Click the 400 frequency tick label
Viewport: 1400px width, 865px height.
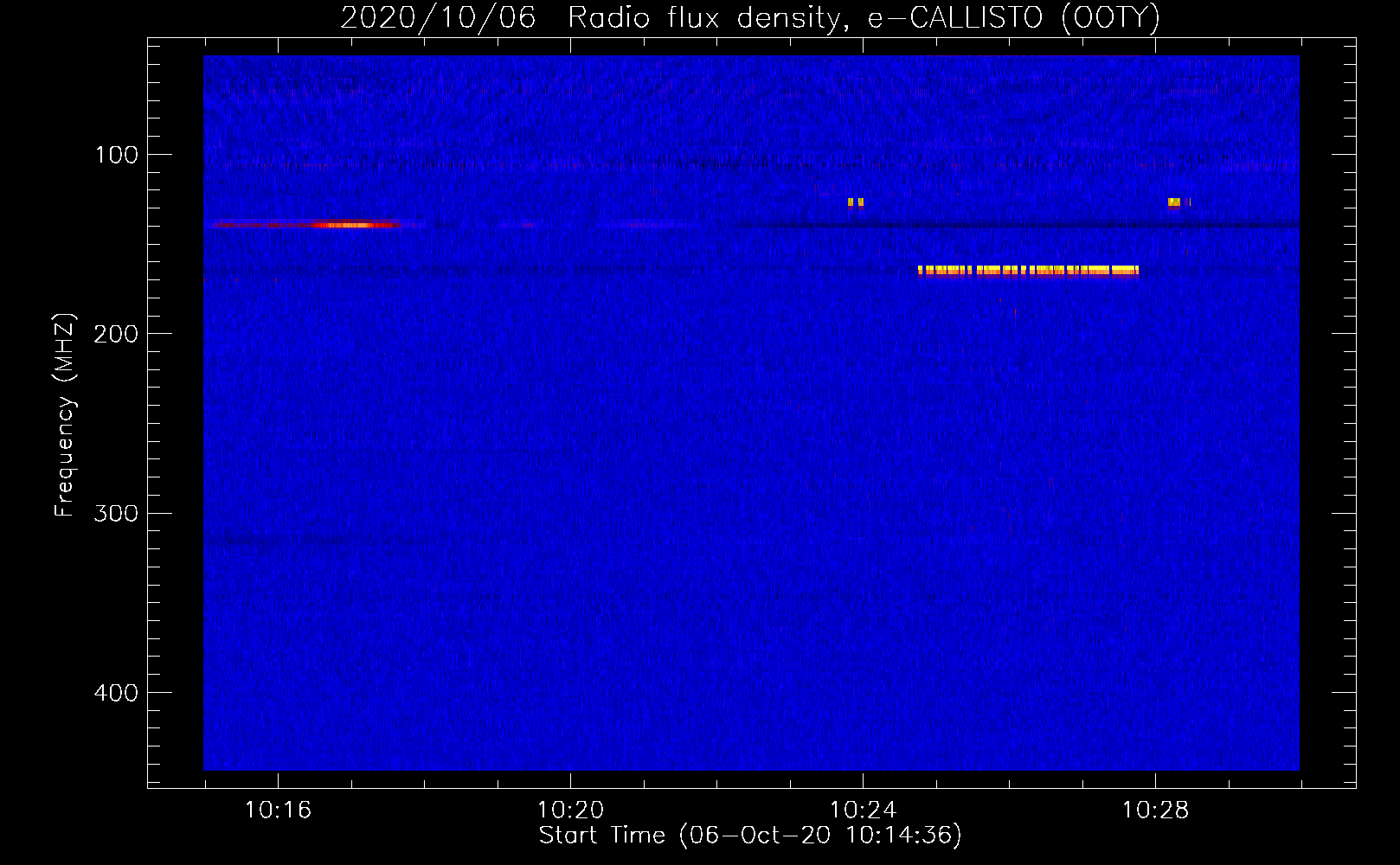pos(116,693)
